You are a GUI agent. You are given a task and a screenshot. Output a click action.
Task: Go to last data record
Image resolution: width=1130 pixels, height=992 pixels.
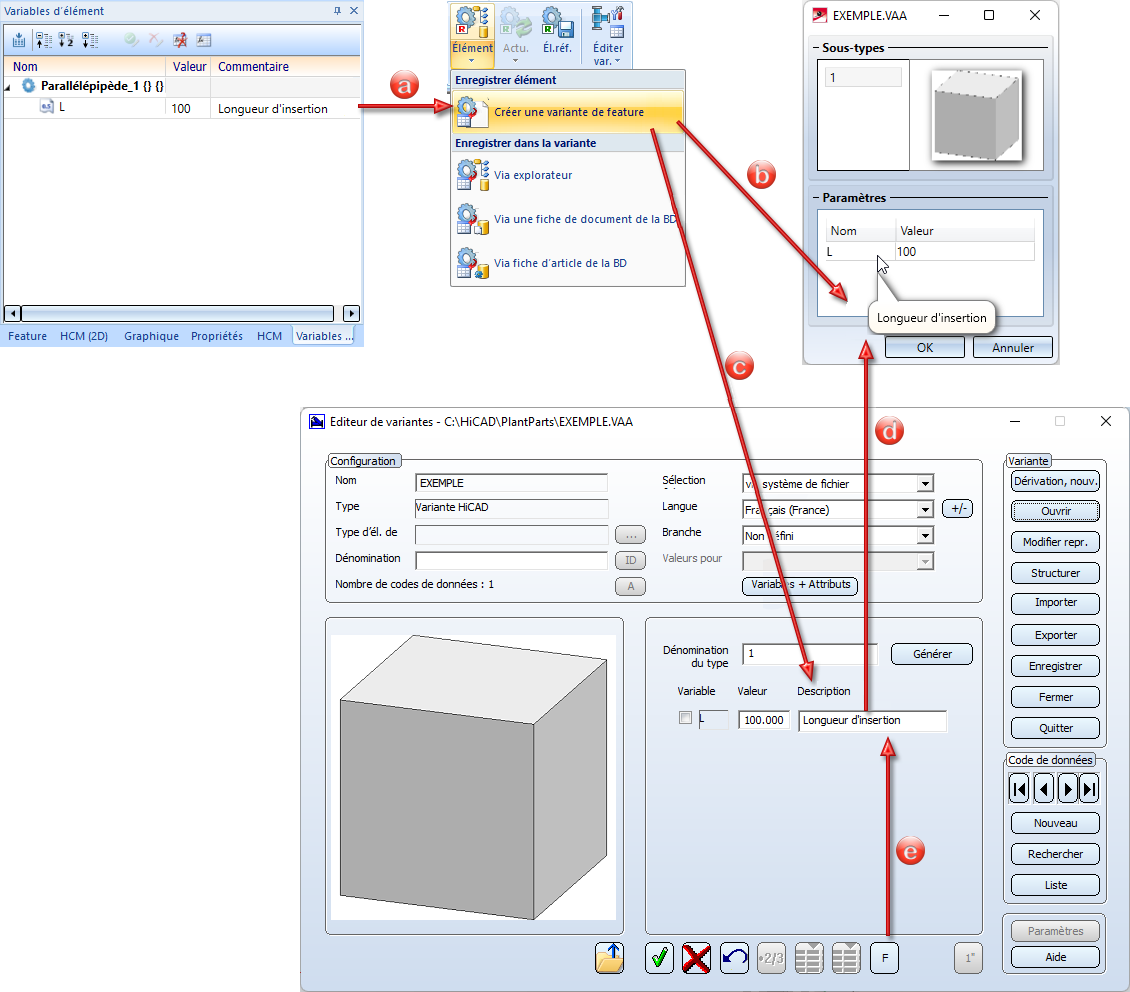(1090, 789)
